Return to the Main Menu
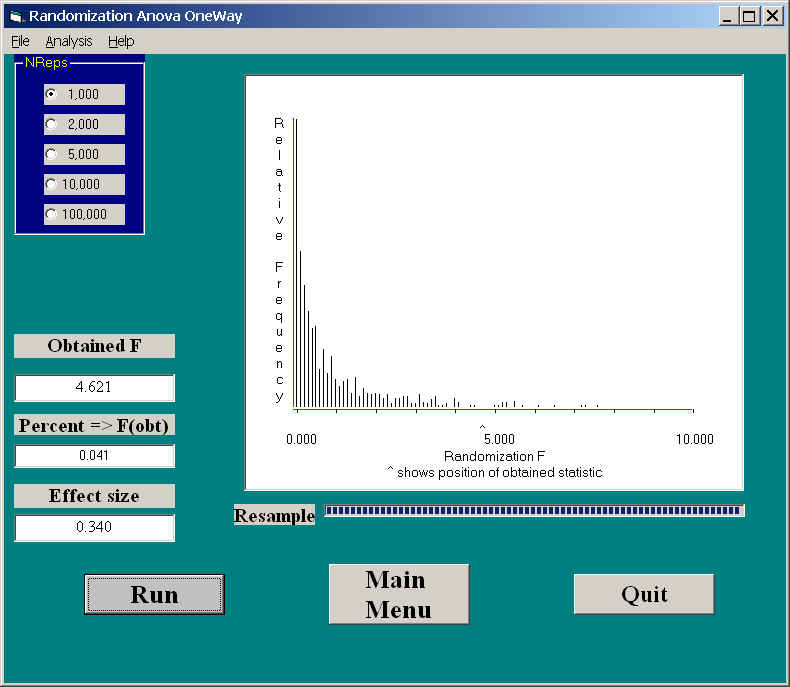This screenshot has height=687, width=790. tap(398, 594)
